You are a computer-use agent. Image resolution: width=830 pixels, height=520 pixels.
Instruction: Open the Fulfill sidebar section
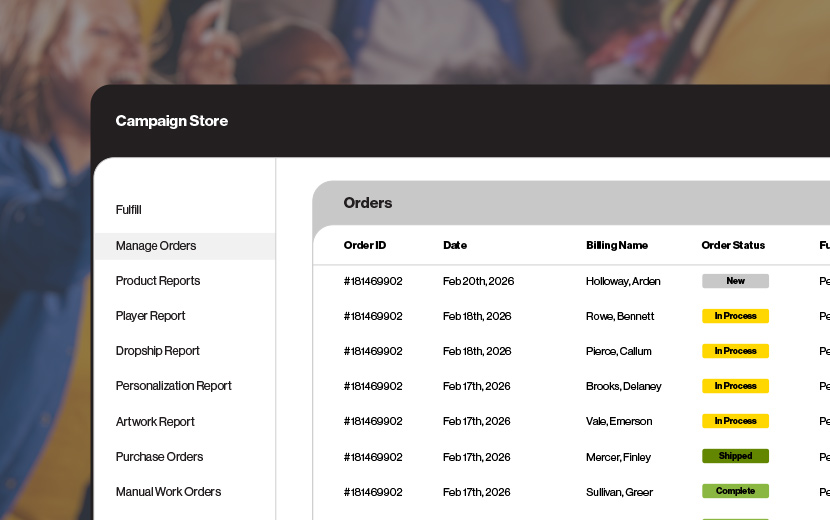coord(129,210)
